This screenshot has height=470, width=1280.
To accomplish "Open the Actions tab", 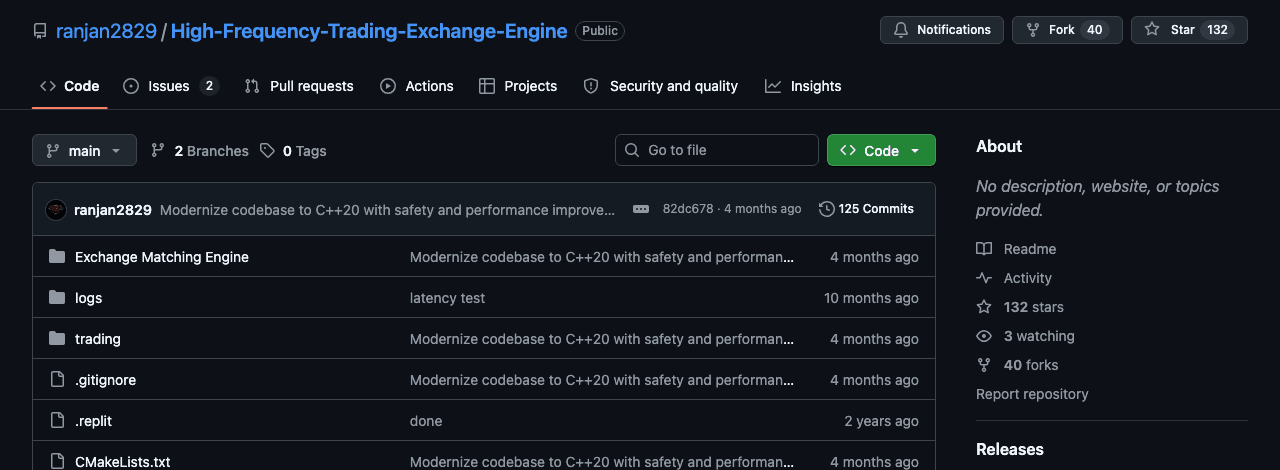I will click(x=417, y=86).
